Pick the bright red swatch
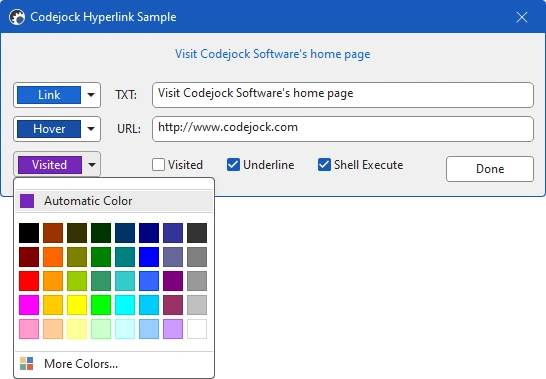Image resolution: width=546 pixels, height=379 pixels. (x=29, y=281)
